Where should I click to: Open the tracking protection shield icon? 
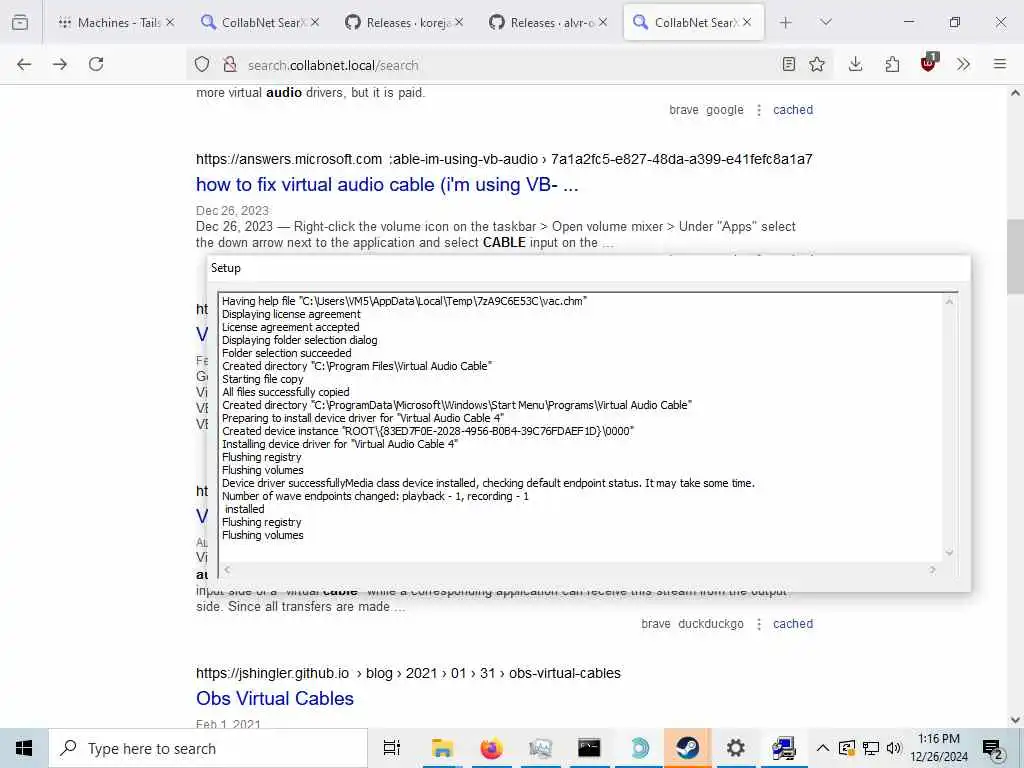(202, 65)
